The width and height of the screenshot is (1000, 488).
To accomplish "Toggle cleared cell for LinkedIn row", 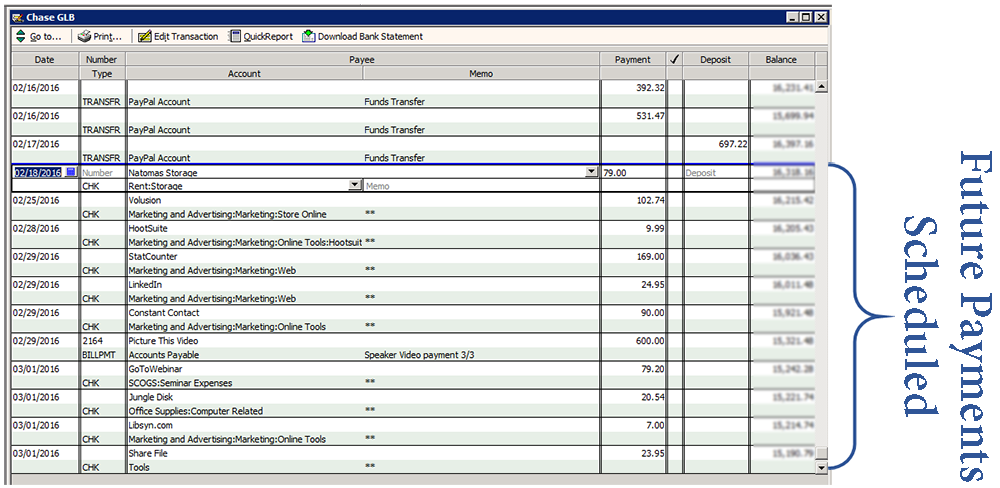I will click(x=674, y=285).
